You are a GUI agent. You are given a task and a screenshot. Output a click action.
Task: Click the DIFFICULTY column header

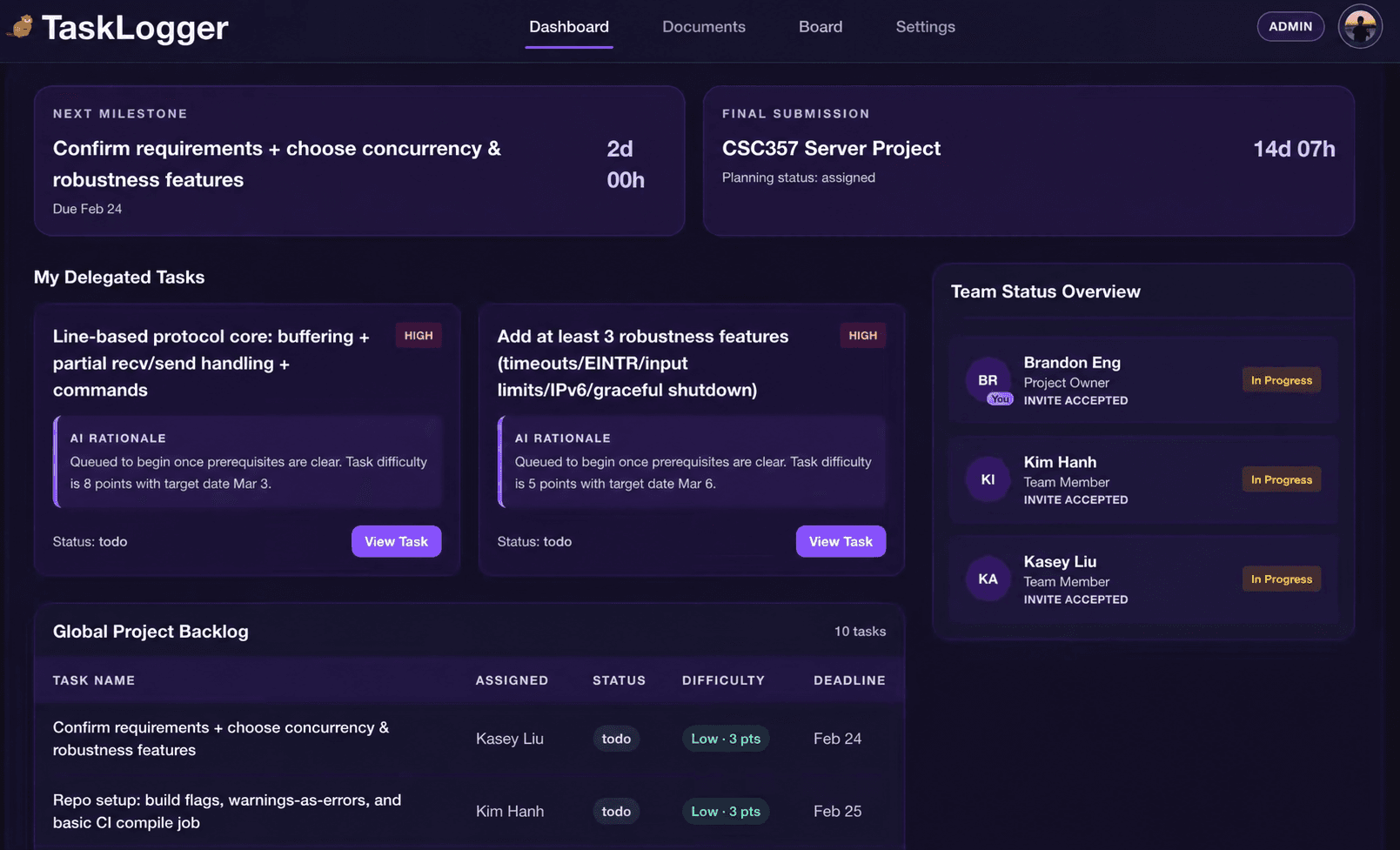click(x=723, y=680)
